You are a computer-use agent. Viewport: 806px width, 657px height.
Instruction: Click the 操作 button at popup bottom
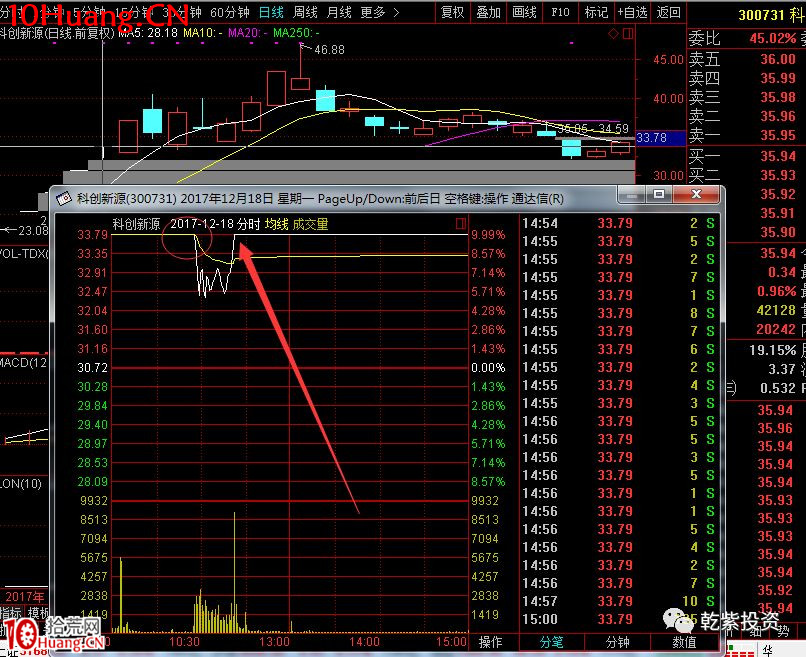tap(490, 642)
